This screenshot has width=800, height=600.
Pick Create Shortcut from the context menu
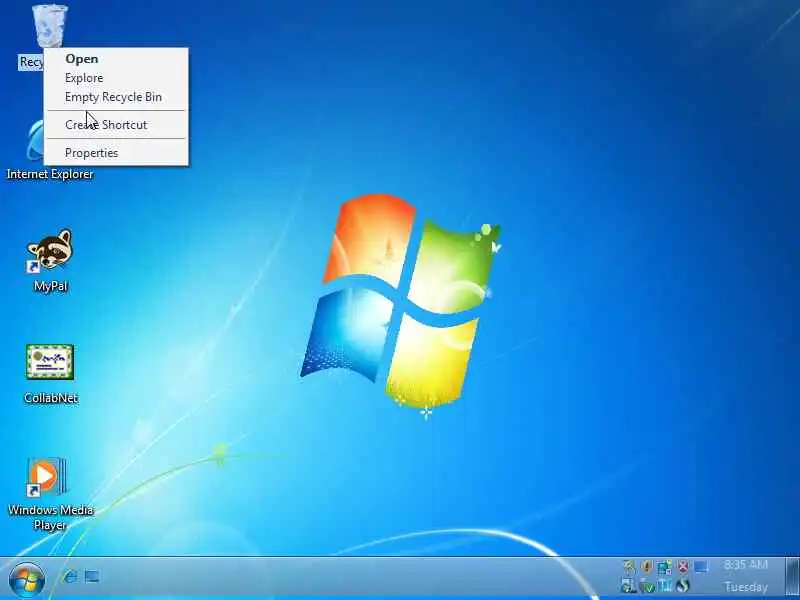[116, 125]
